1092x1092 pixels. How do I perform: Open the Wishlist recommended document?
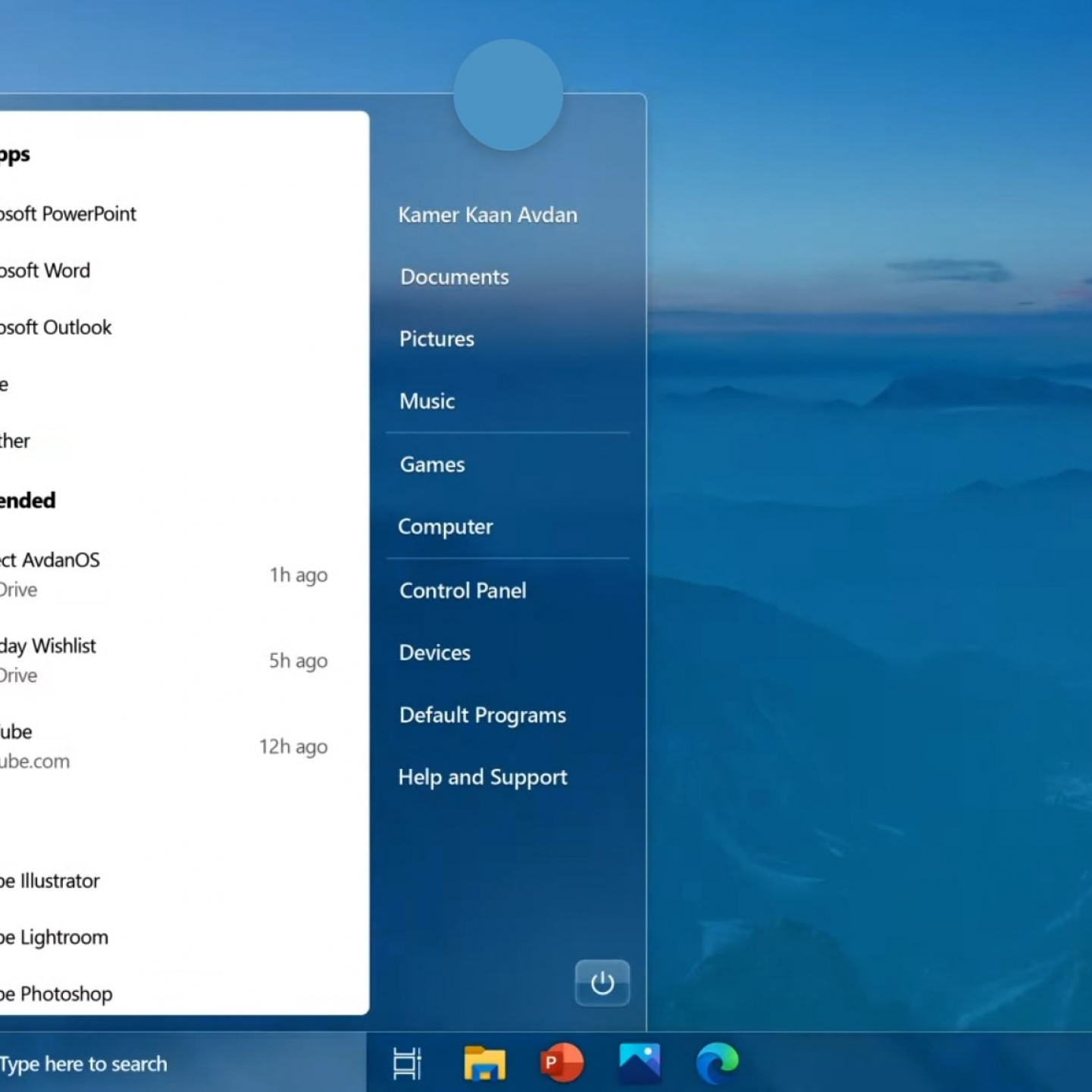click(x=164, y=660)
